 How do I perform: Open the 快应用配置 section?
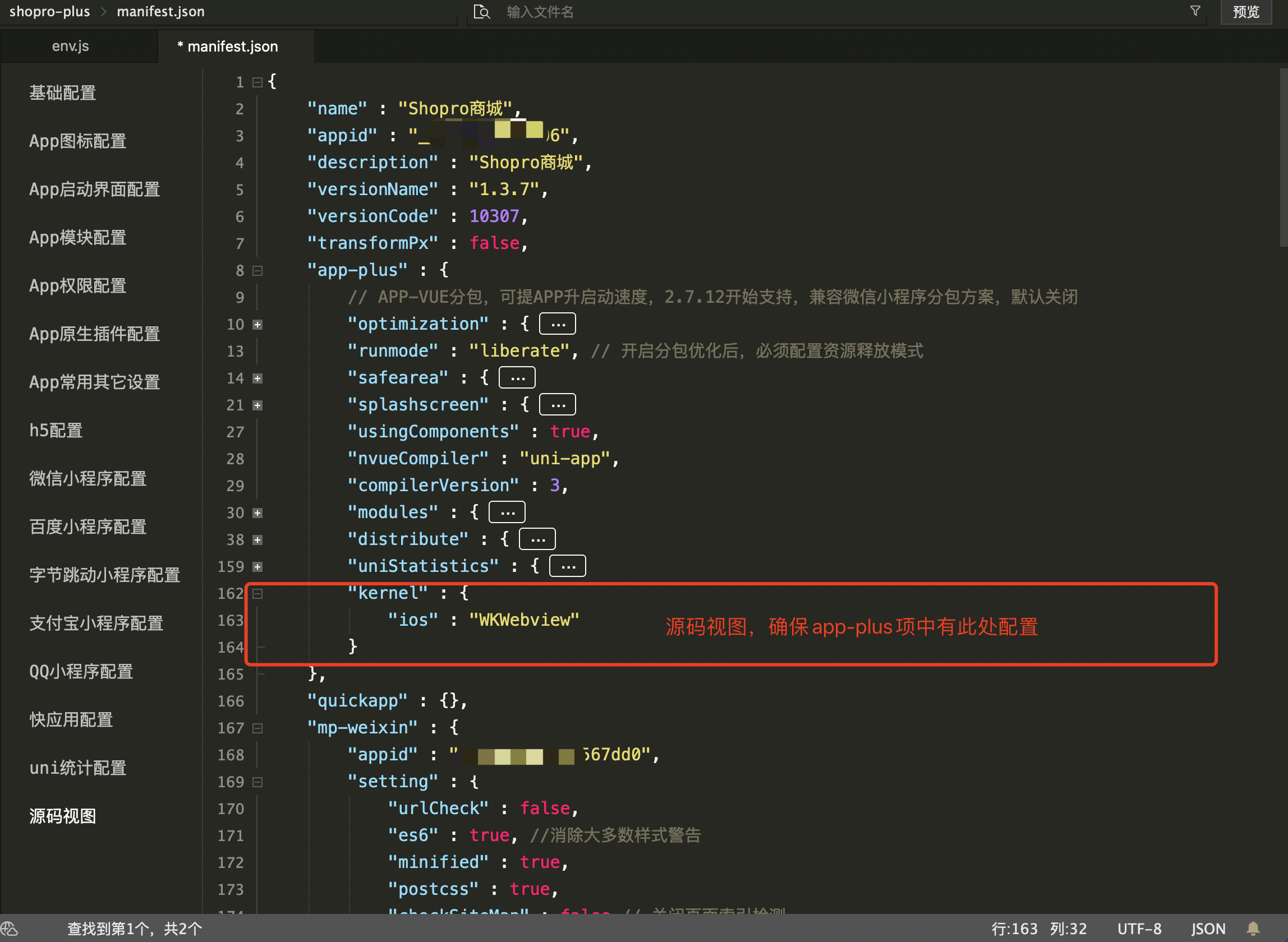(x=71, y=719)
